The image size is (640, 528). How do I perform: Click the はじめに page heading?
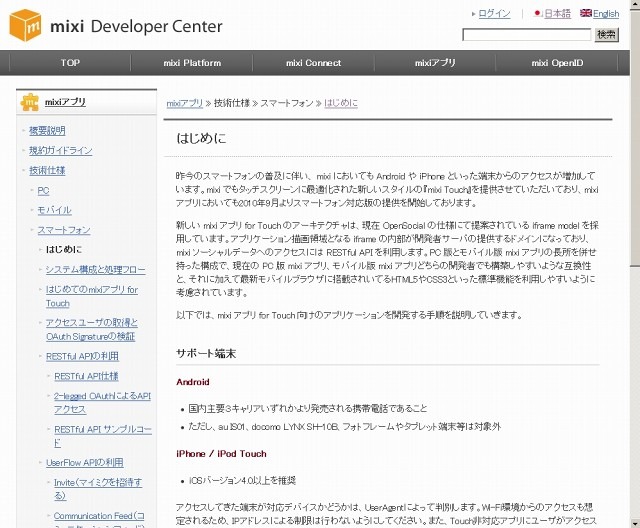pos(201,138)
